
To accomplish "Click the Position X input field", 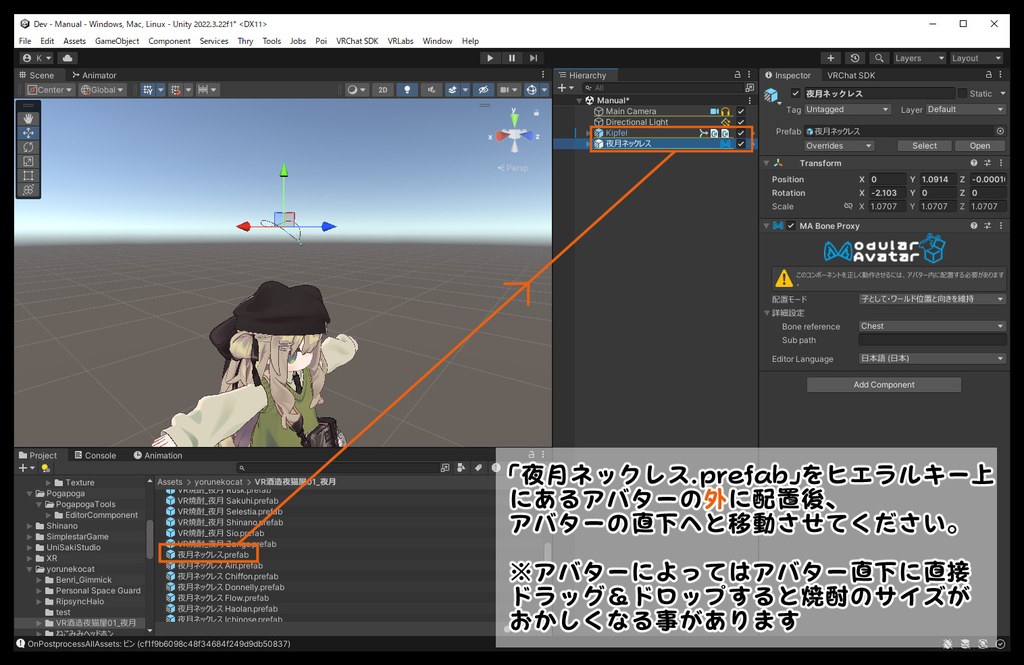I will 888,180.
